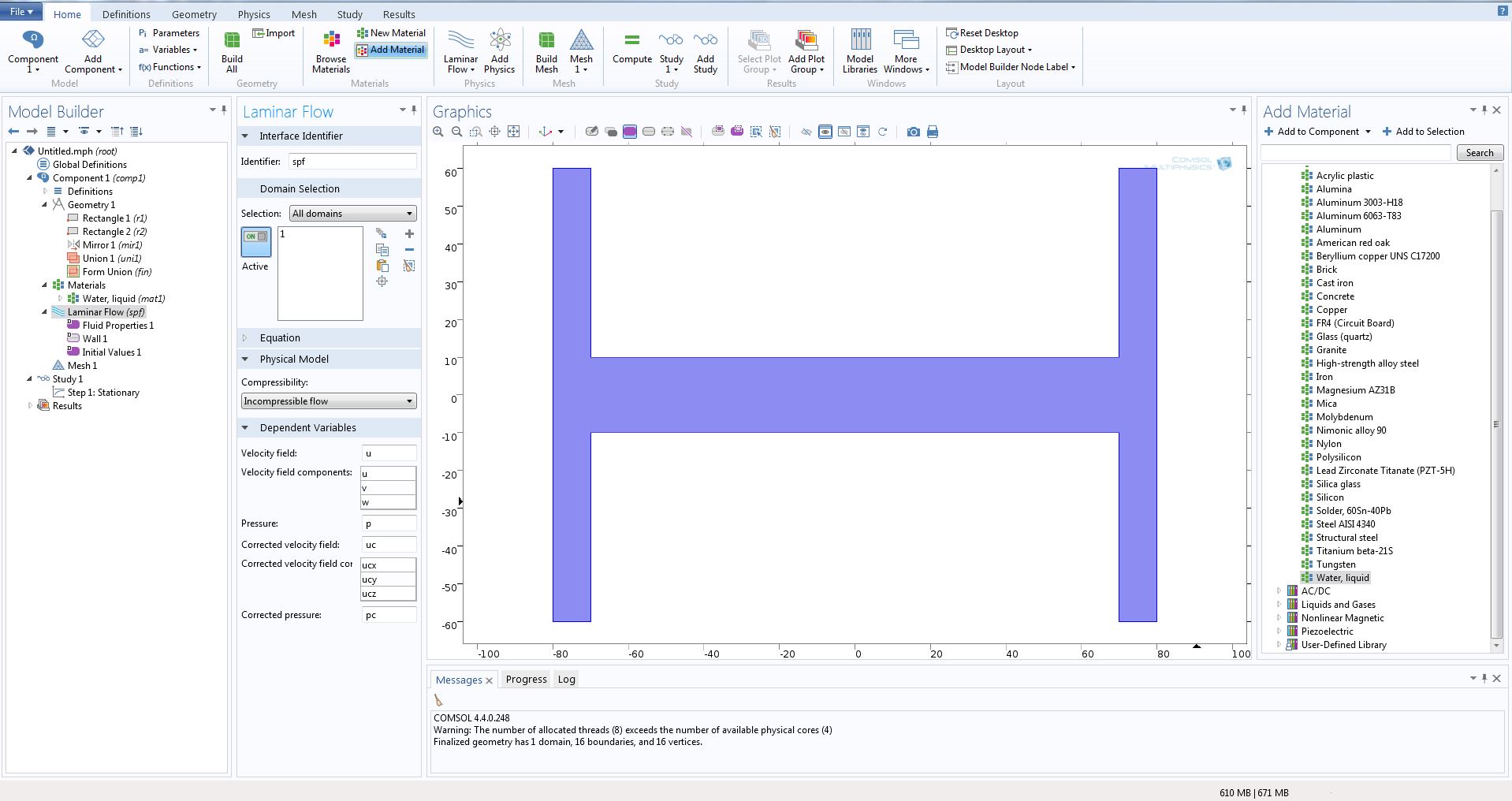Image resolution: width=1512 pixels, height=801 pixels.
Task: Click the zoom in icon in Graphics
Action: click(x=438, y=132)
